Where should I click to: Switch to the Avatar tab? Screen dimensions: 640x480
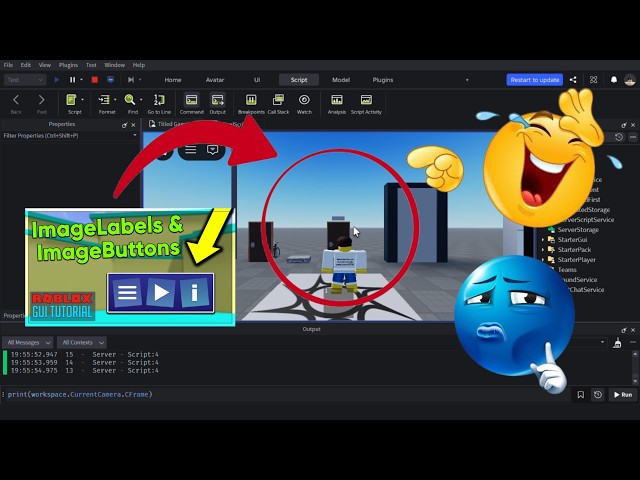(x=215, y=80)
